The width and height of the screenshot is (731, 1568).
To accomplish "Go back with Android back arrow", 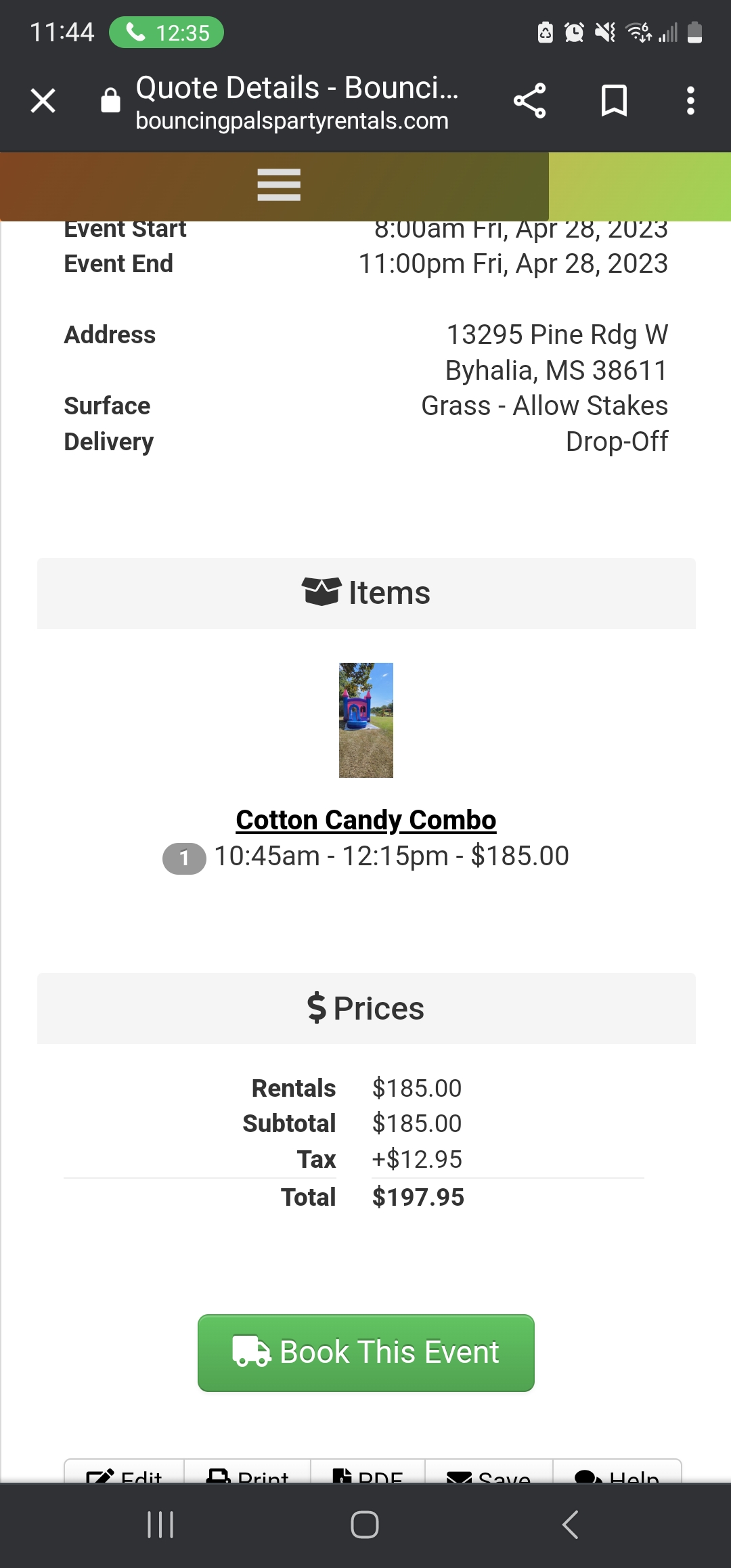I will pyautogui.click(x=570, y=1525).
